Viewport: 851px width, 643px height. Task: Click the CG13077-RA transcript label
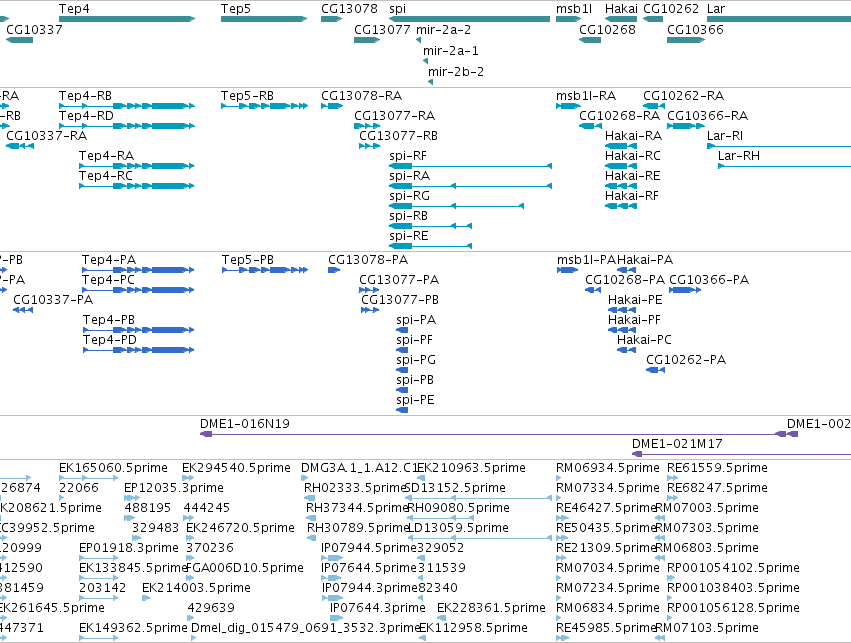click(x=395, y=116)
